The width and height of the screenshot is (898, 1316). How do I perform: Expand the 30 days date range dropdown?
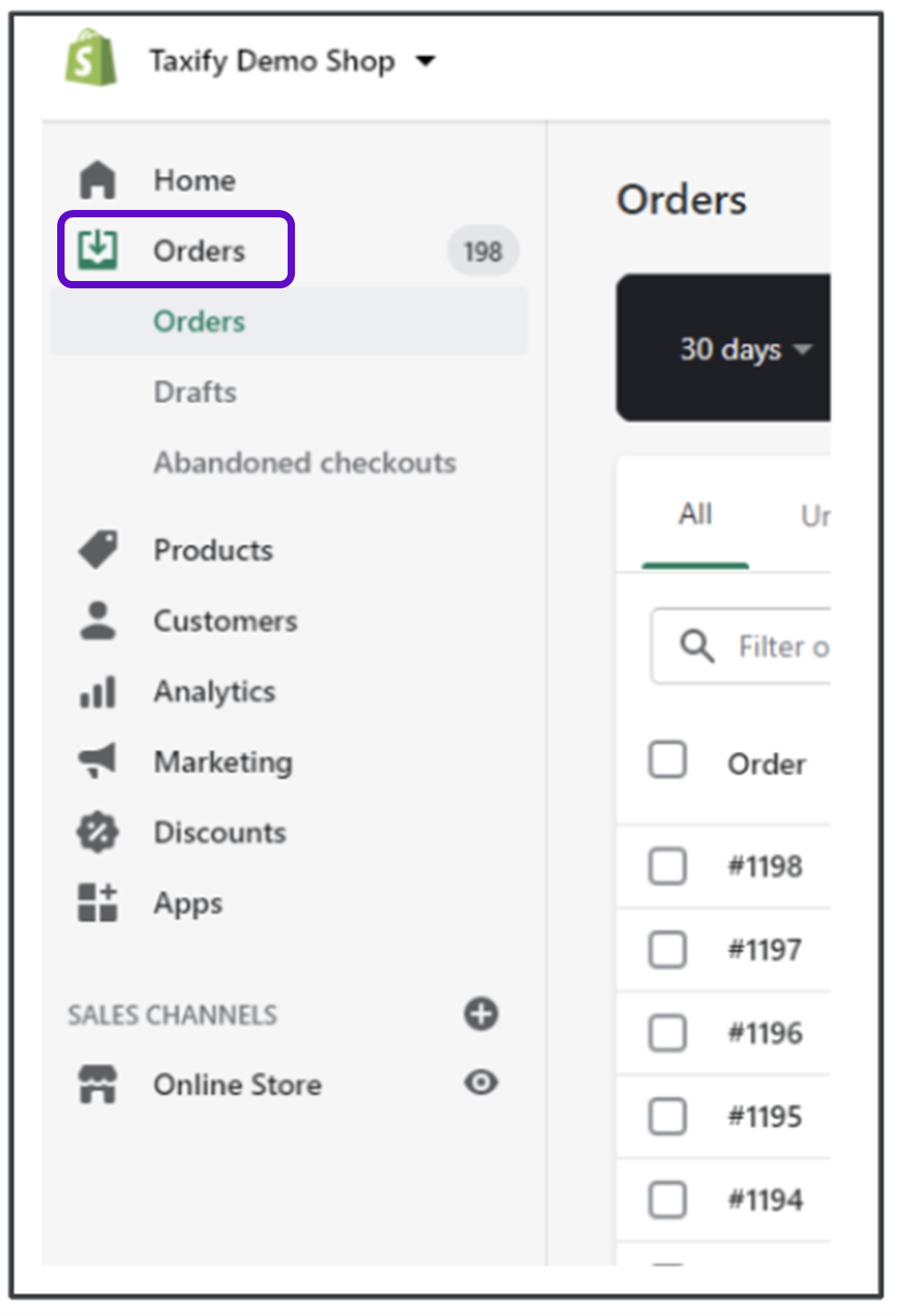(744, 350)
